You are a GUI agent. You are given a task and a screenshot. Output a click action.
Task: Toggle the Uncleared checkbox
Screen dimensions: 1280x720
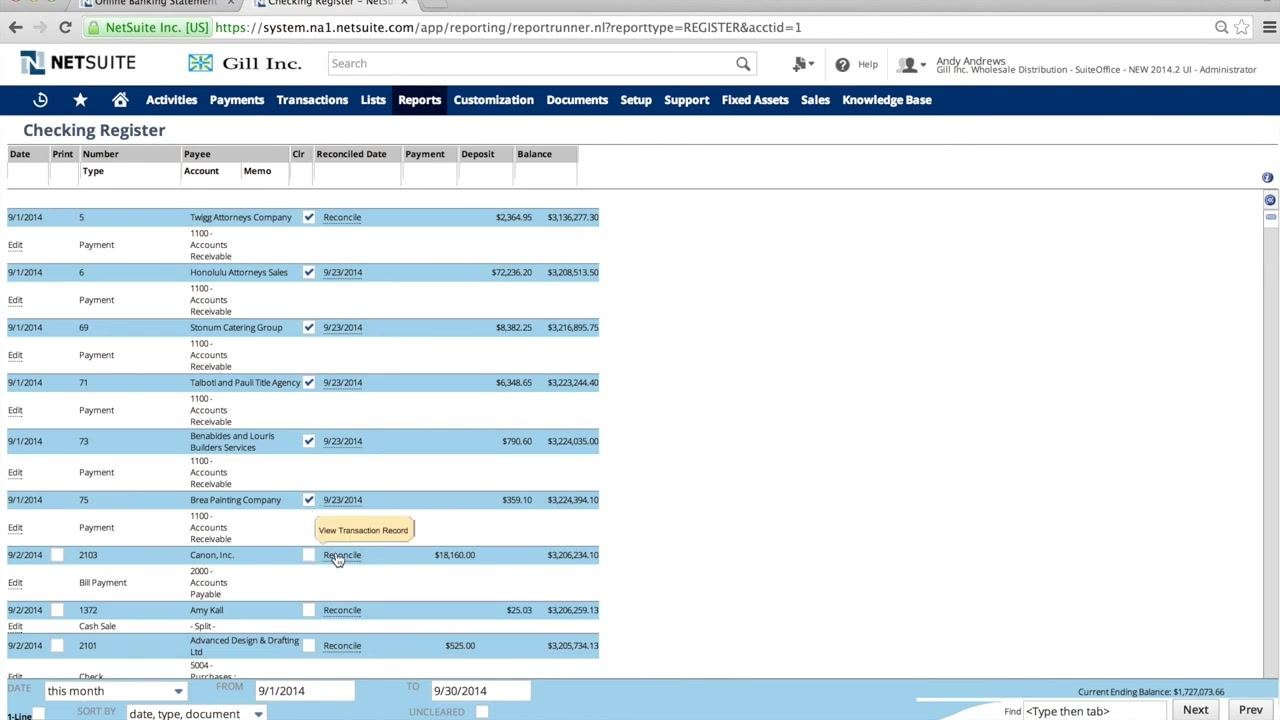[482, 712]
